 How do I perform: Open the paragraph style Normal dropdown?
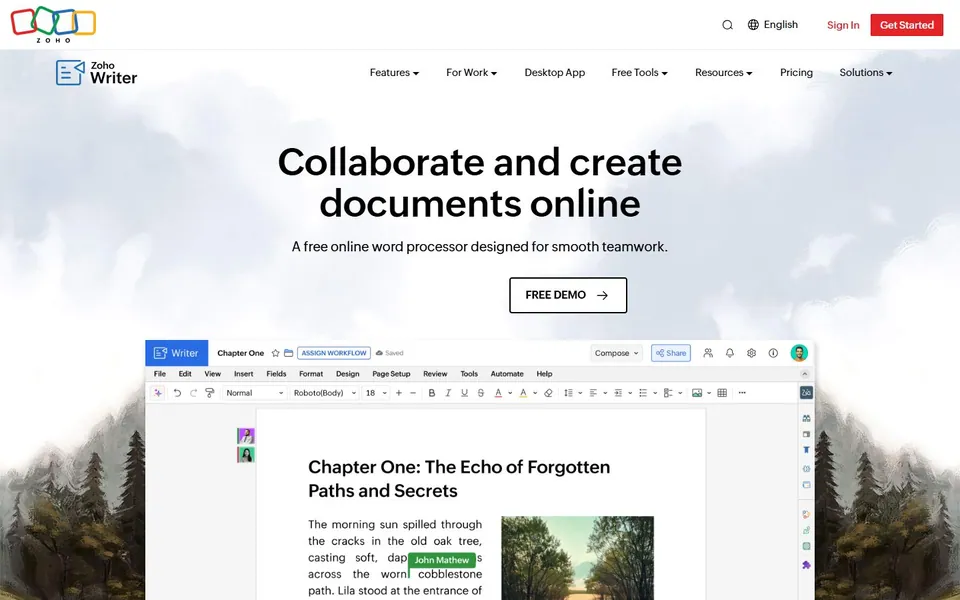coord(255,393)
